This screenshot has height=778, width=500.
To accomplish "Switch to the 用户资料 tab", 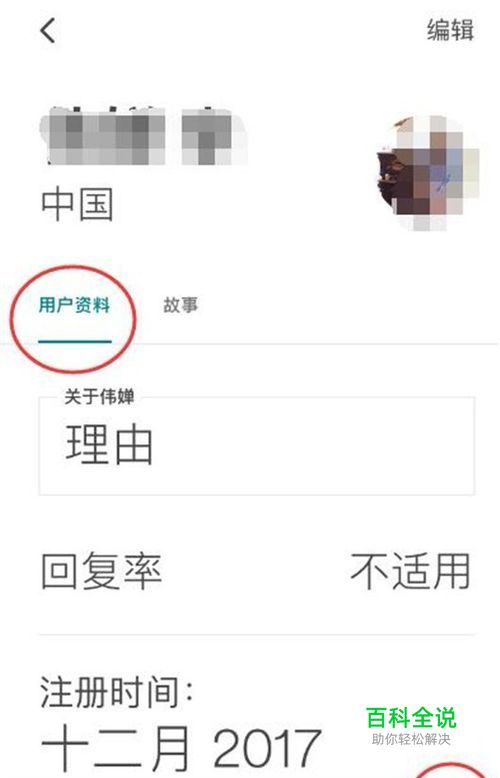I will pos(74,305).
